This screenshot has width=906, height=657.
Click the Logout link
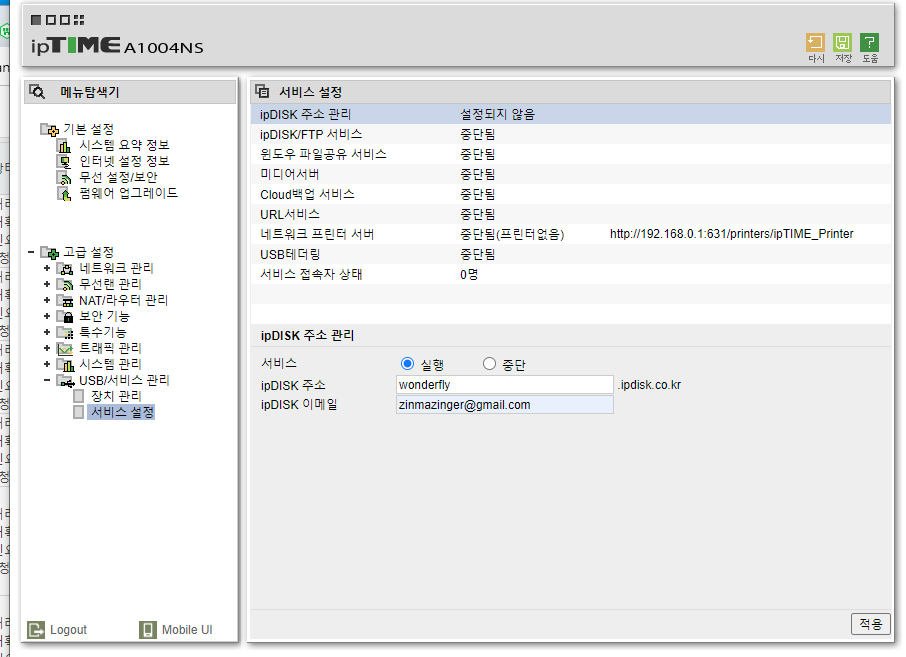point(68,630)
